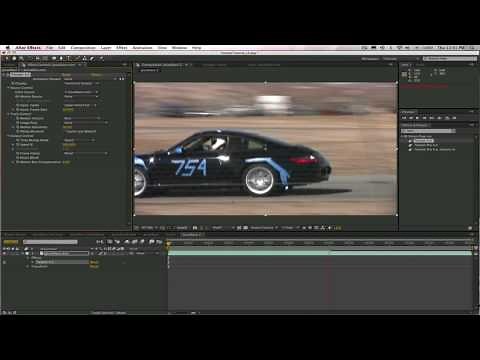Select the Rotation tool
480x360 pixels.
coord(30,58)
